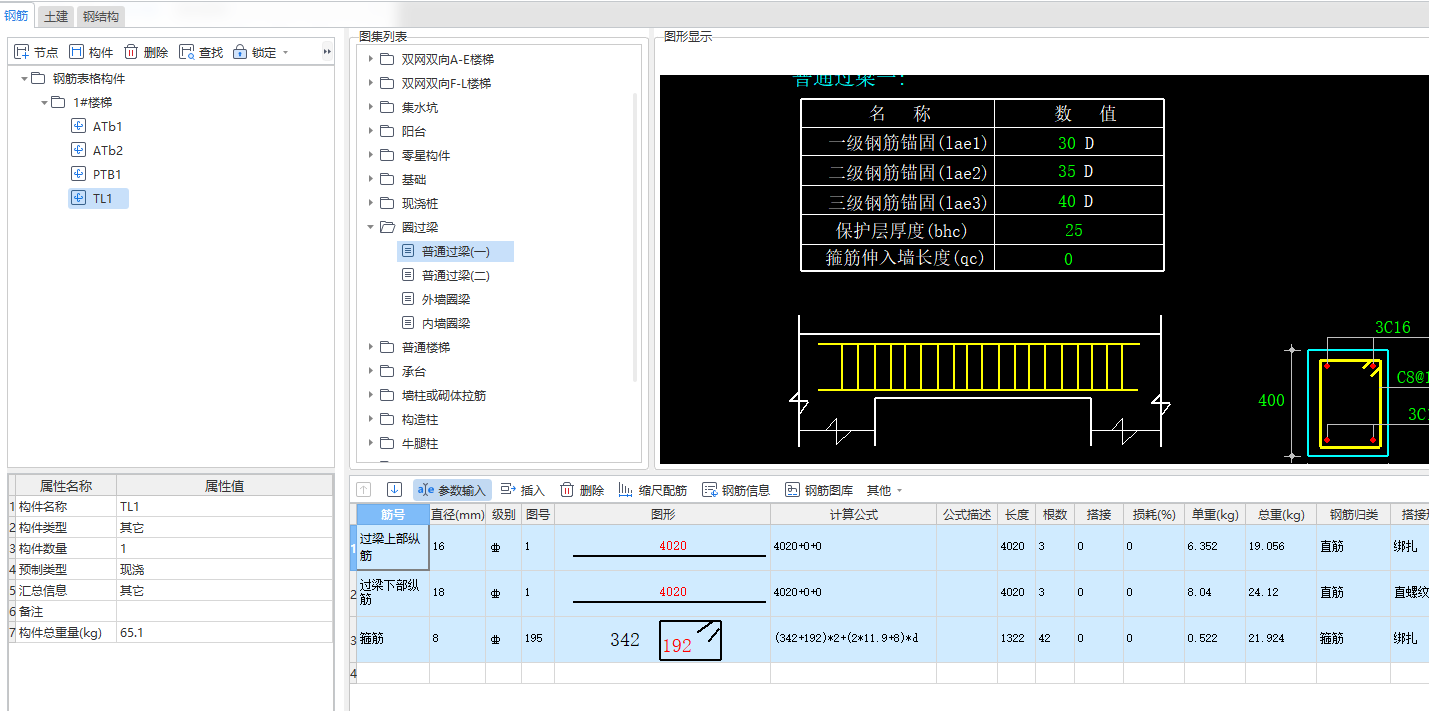This screenshot has height=711, width=1429.
Task: Expand the left toolbar overflow chevrons
Action: (327, 52)
